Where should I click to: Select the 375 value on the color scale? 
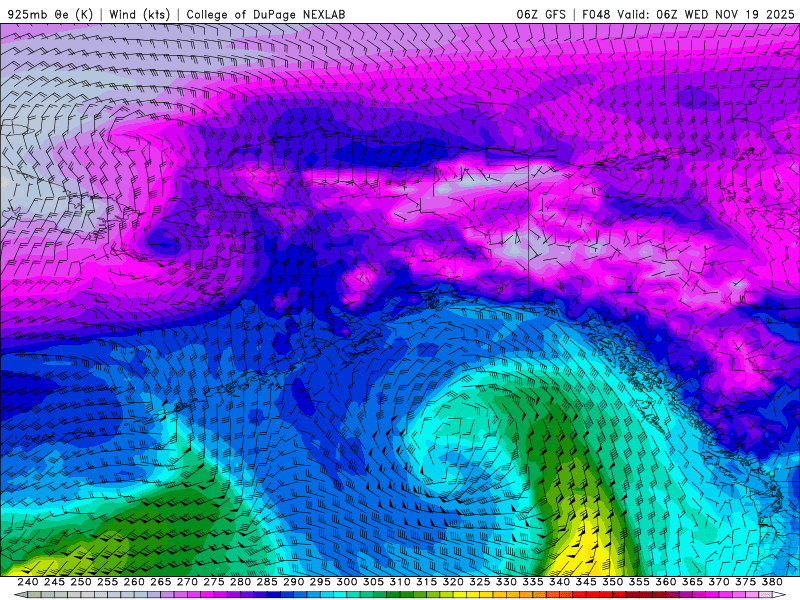pos(745,582)
